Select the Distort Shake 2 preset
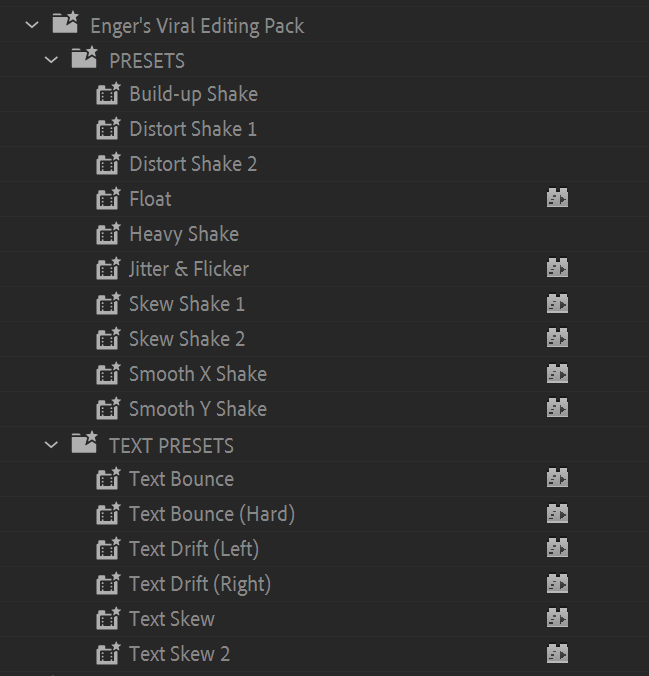Viewport: 649px width, 676px height. (192, 164)
